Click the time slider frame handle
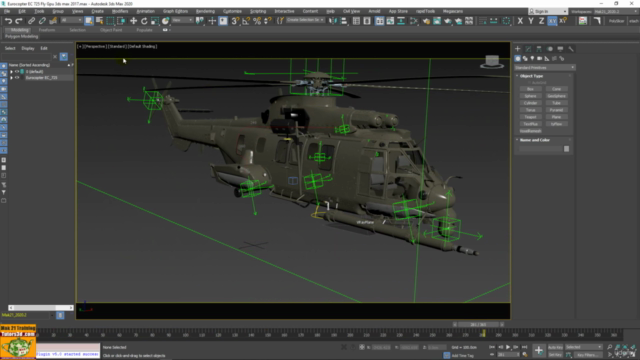 pyautogui.click(x=478, y=324)
